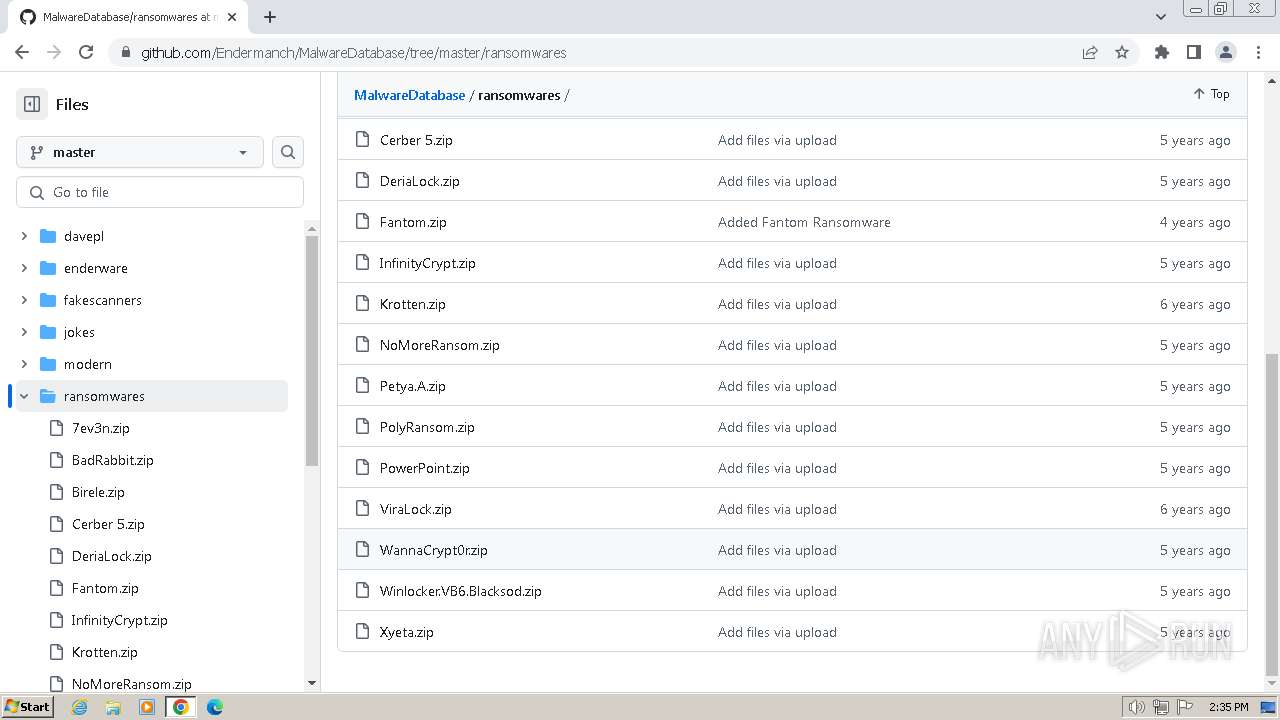The image size is (1280, 720).
Task: Select 7ev3n.zip in sidebar tree
Action: tap(101, 428)
